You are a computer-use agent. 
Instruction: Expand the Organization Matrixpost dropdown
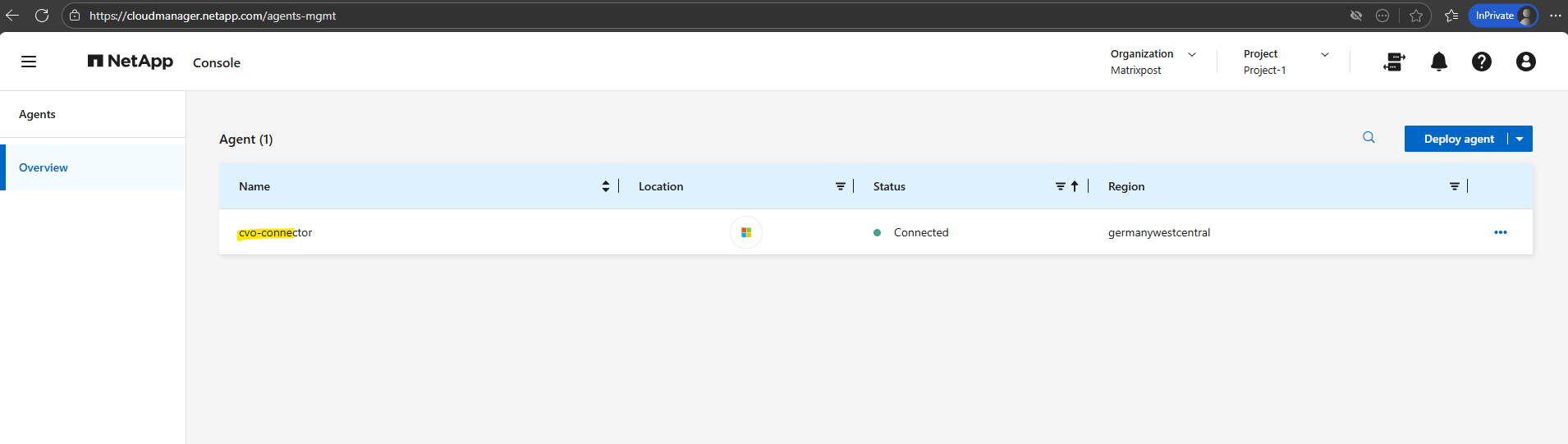point(1192,54)
